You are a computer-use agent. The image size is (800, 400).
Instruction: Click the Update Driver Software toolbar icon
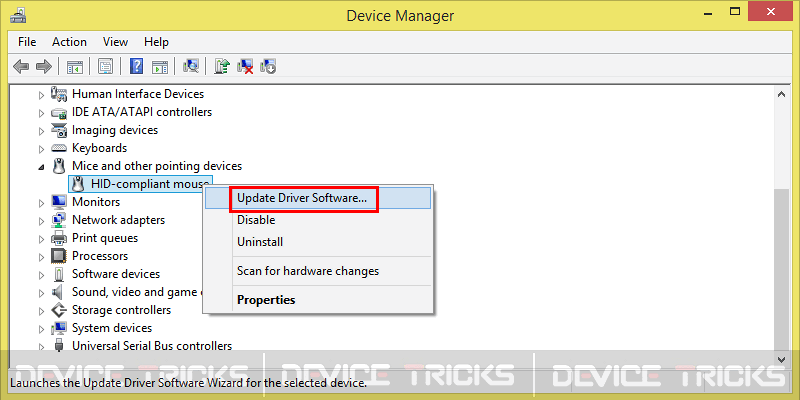click(x=223, y=67)
